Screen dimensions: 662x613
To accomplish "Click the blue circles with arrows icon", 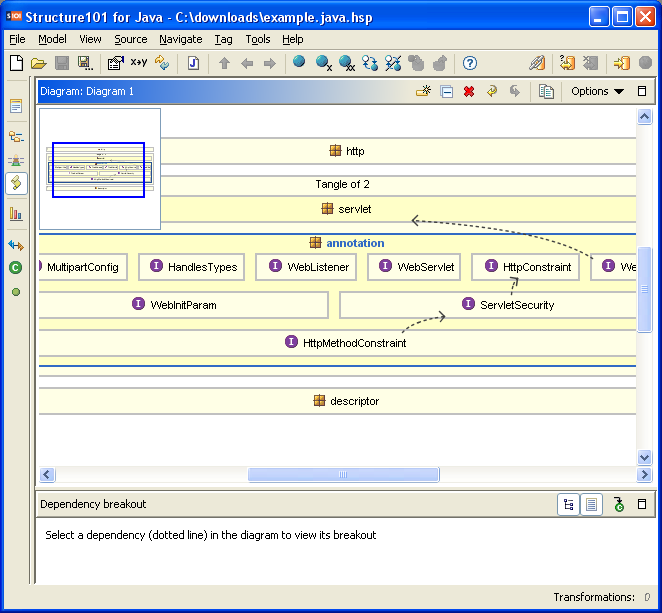I will pyautogui.click(x=370, y=63).
